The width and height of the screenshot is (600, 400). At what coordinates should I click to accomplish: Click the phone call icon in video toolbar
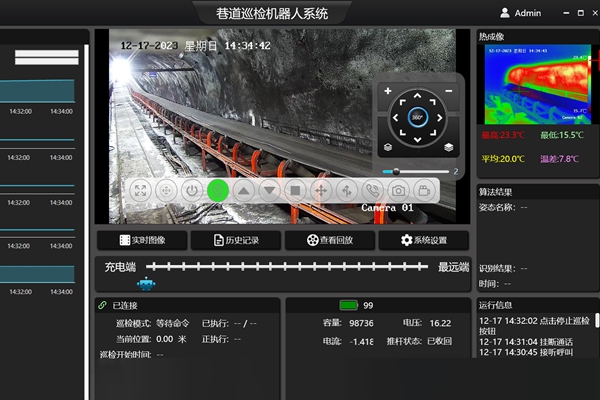point(372,190)
